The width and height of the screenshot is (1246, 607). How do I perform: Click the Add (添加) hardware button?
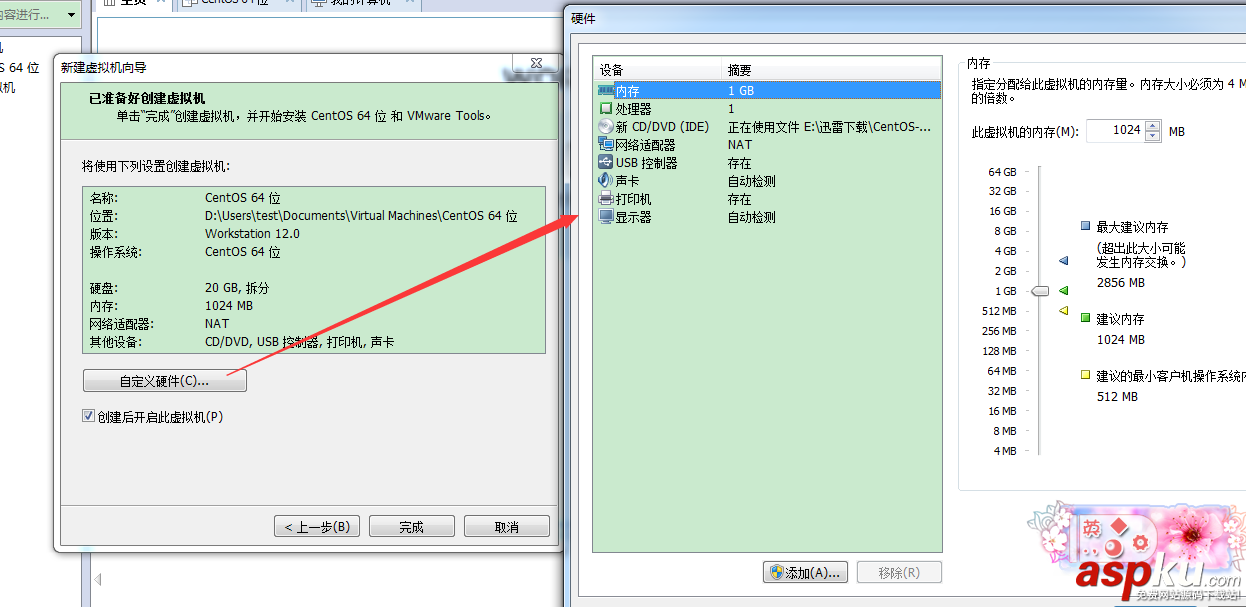tap(806, 572)
